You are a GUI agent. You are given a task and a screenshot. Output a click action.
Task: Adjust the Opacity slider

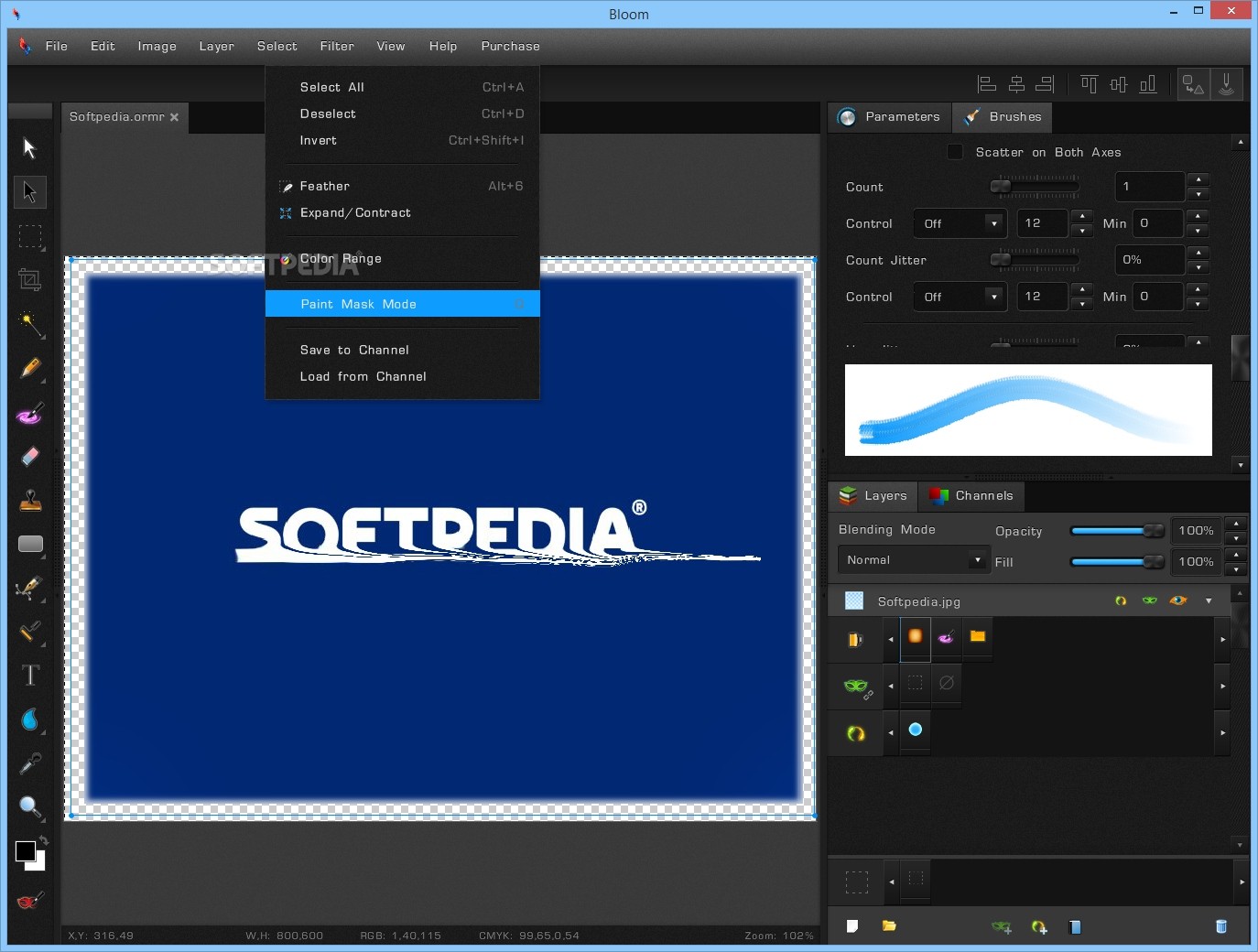point(1117,531)
